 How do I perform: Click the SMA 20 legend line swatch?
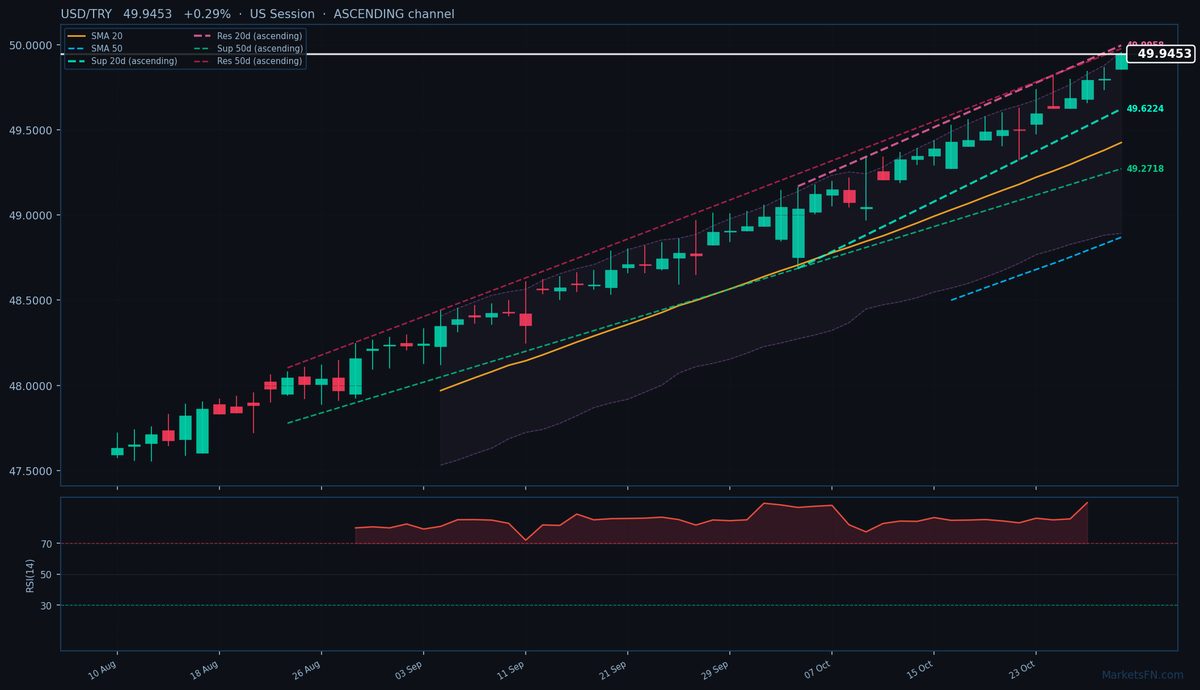[x=76, y=36]
